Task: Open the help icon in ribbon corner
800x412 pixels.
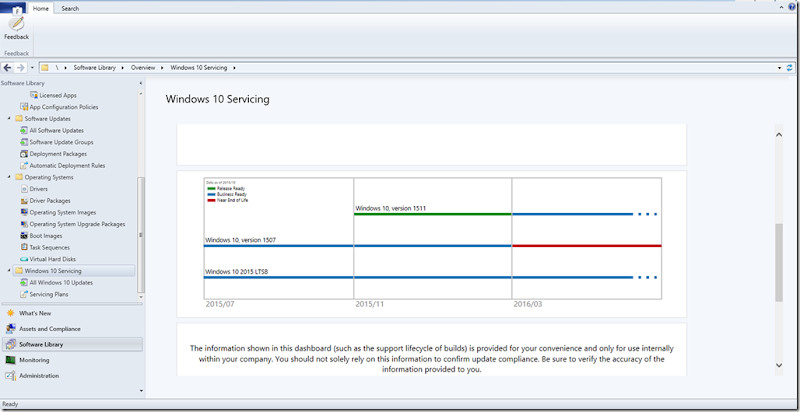Action: [x=791, y=8]
